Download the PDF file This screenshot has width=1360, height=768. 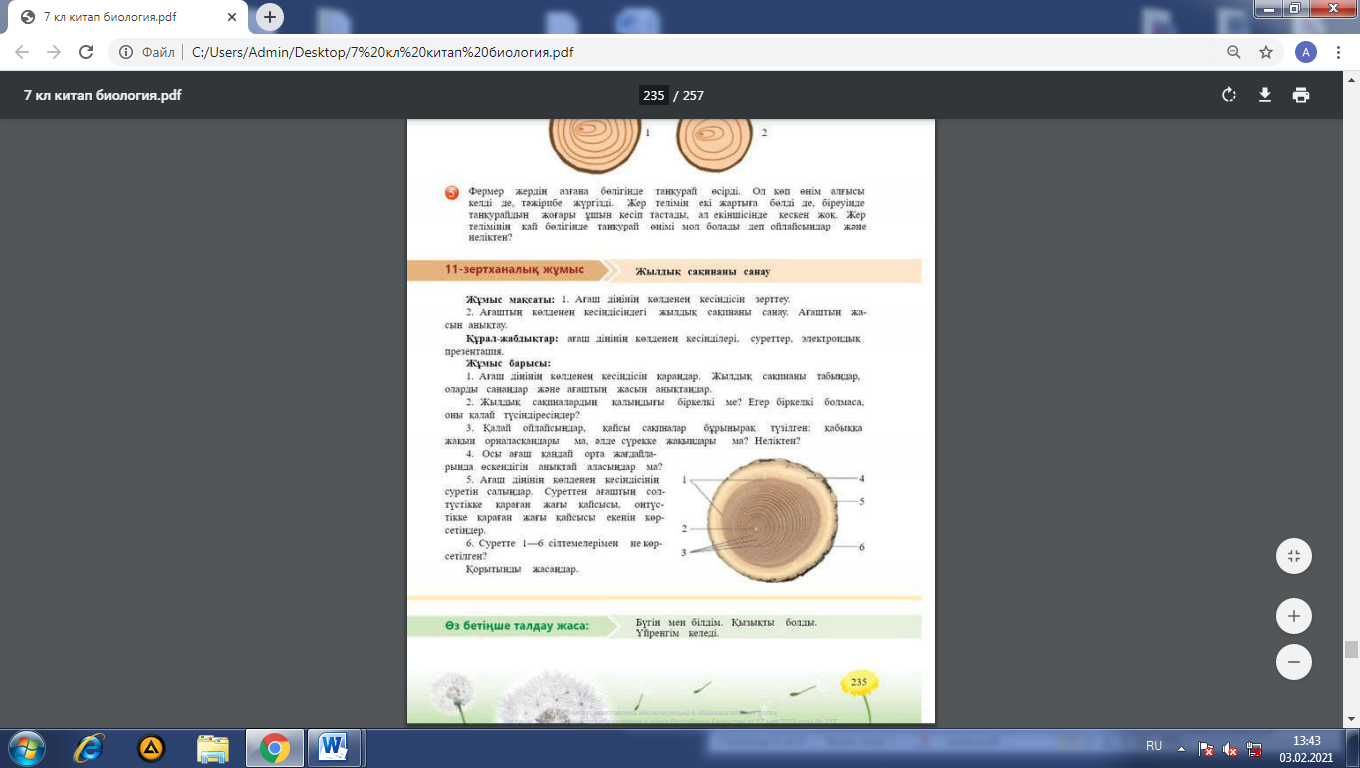click(x=1264, y=95)
